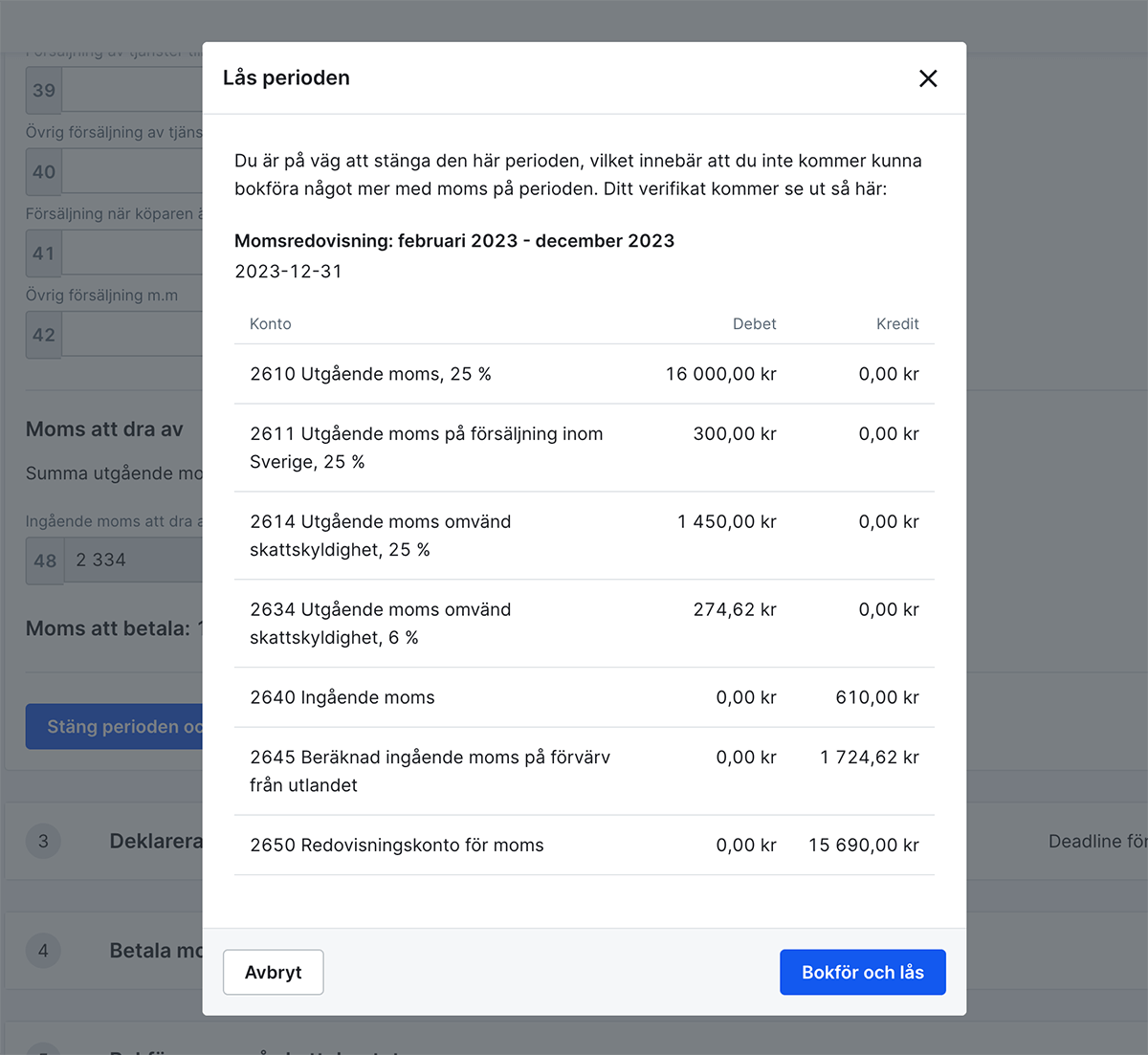Click the 15 690,00 kr credit amount
The width and height of the screenshot is (1148, 1055).
[863, 845]
